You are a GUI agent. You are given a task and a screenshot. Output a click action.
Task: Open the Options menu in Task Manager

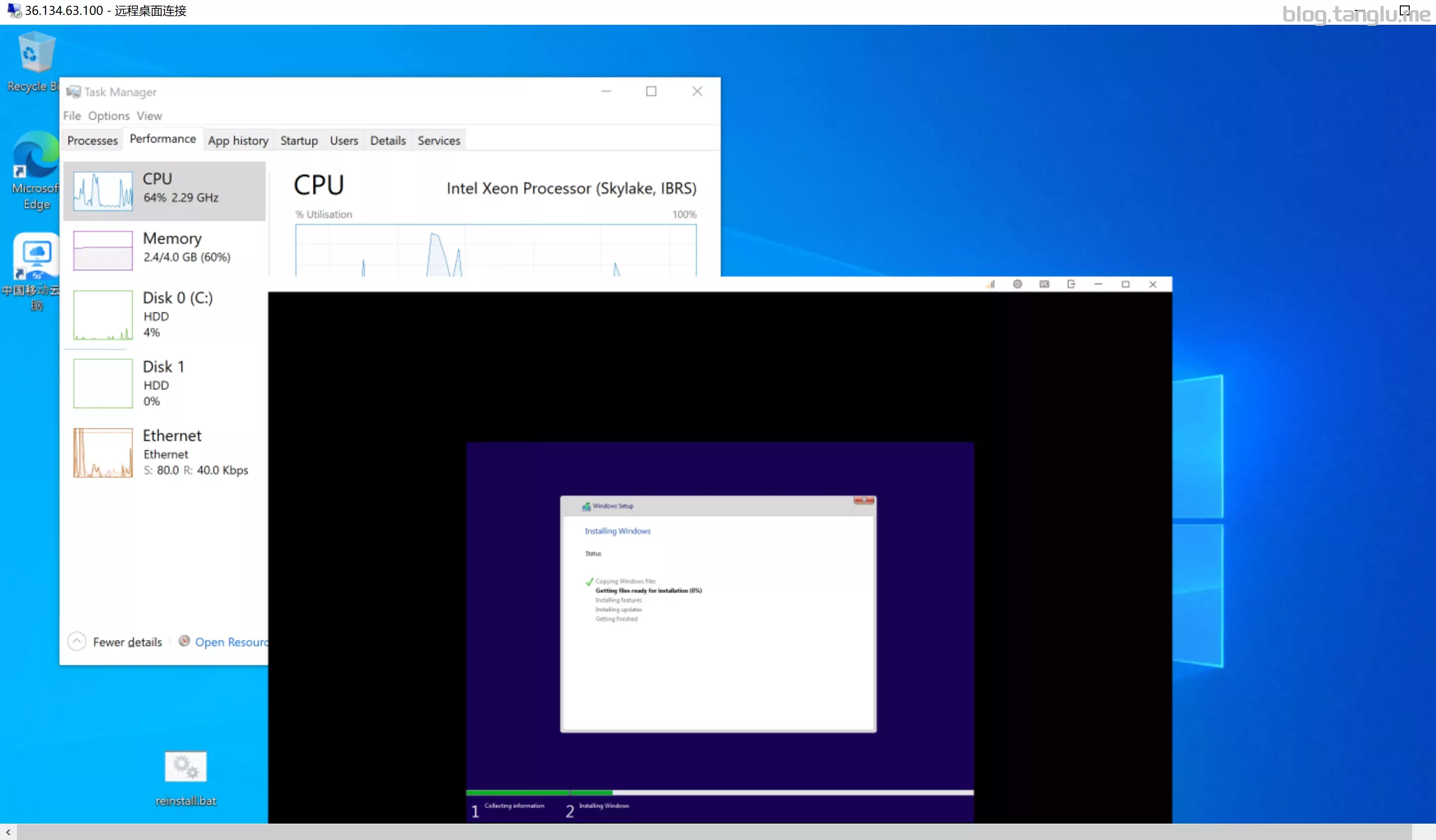click(109, 115)
